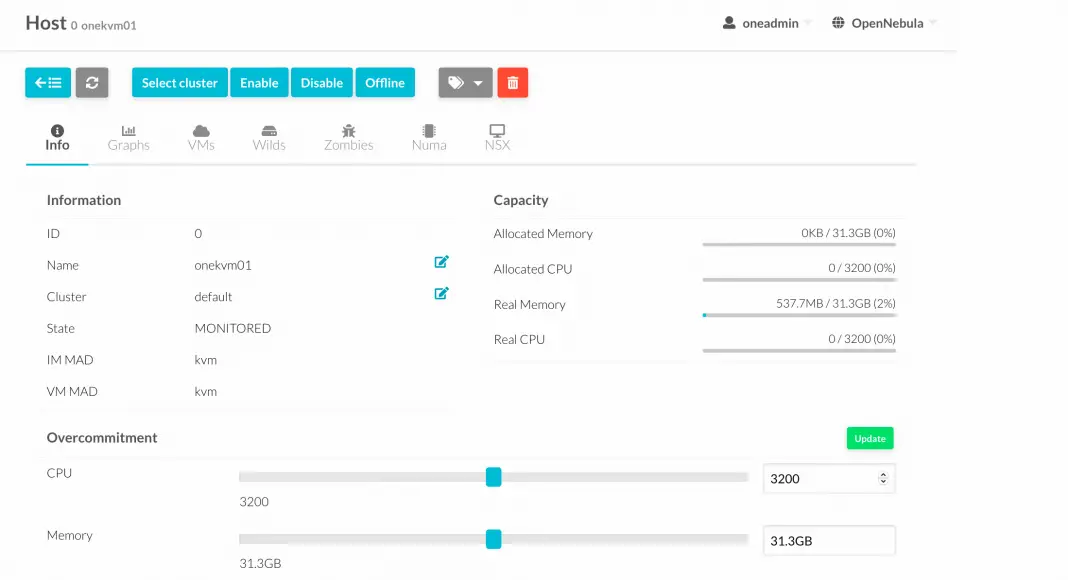Click the Memory value input field
The width and height of the screenshot is (1068, 580).
828,541
